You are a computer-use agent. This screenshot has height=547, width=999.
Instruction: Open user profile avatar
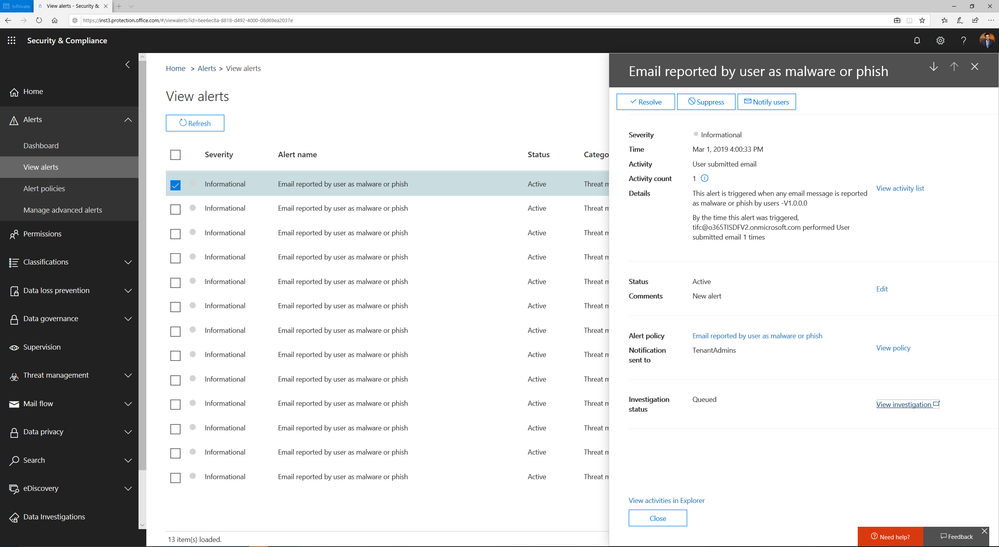(987, 40)
